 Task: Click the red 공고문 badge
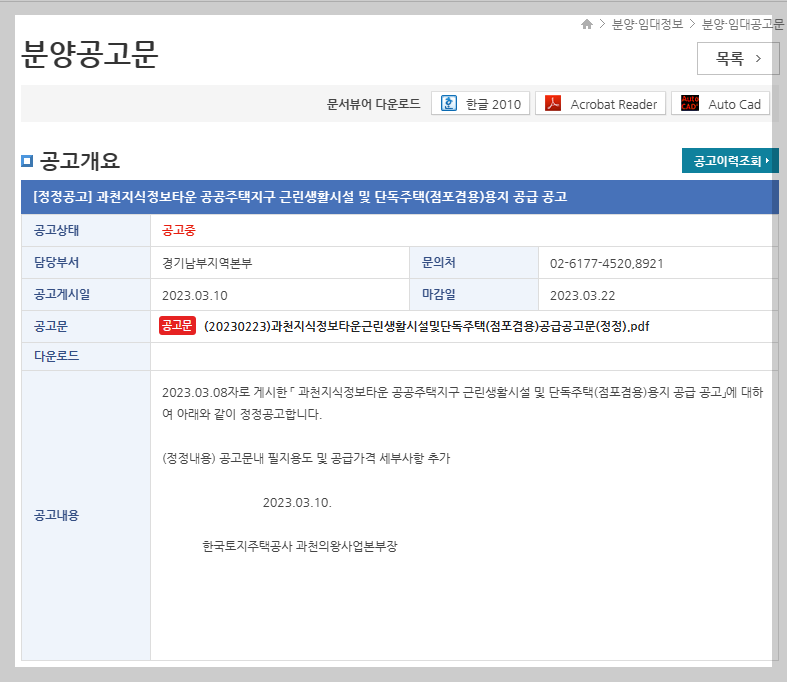click(177, 326)
